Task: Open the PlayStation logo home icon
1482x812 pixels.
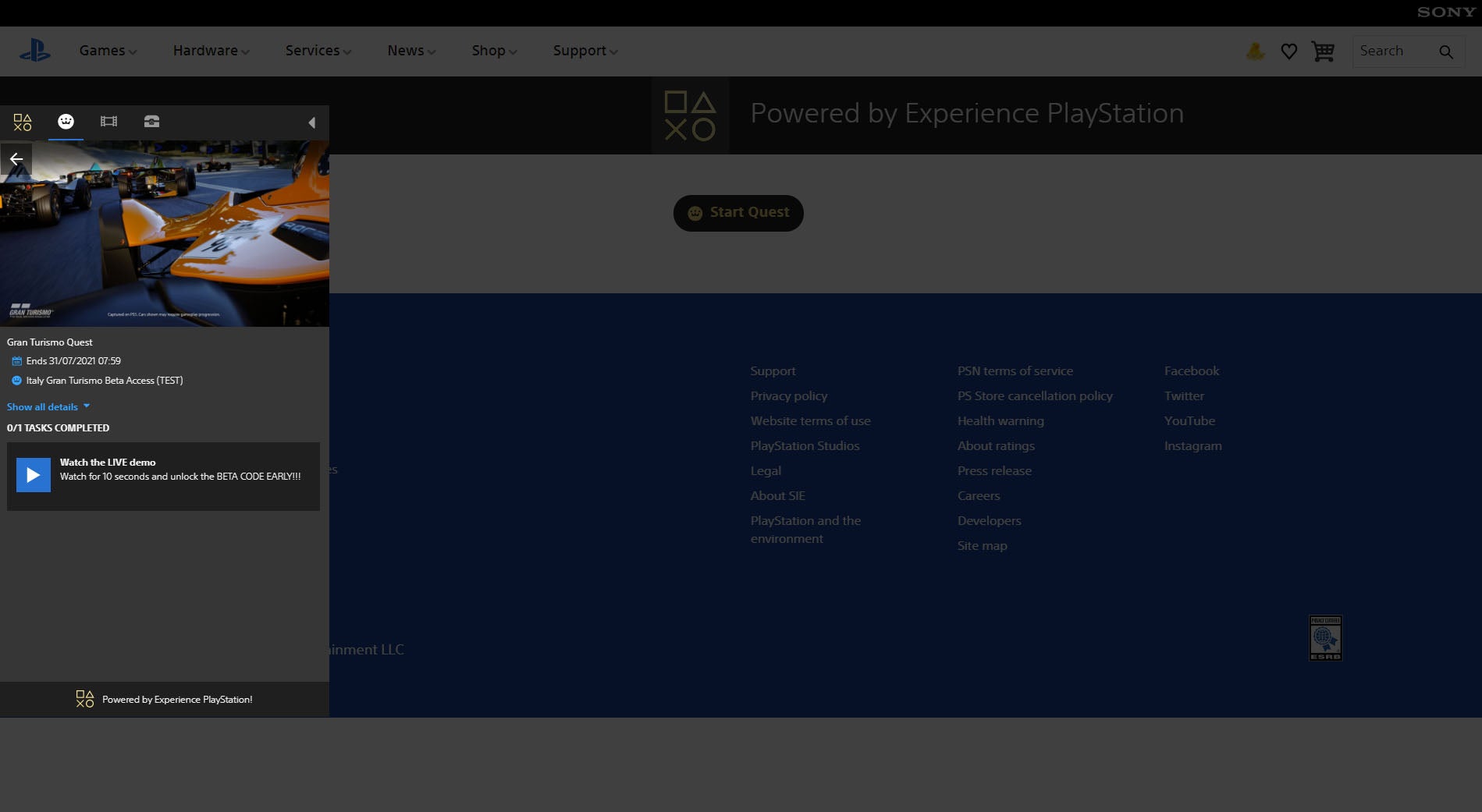Action: (x=35, y=51)
